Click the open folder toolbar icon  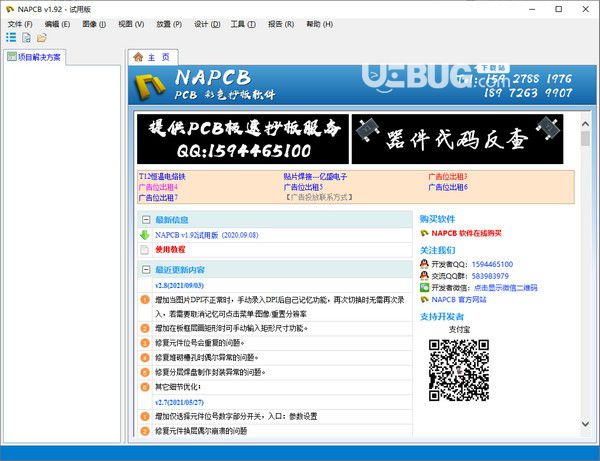pos(42,37)
